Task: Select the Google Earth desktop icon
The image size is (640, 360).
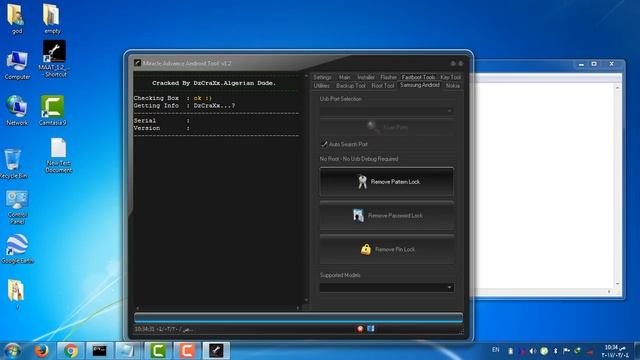Action: 18,249
